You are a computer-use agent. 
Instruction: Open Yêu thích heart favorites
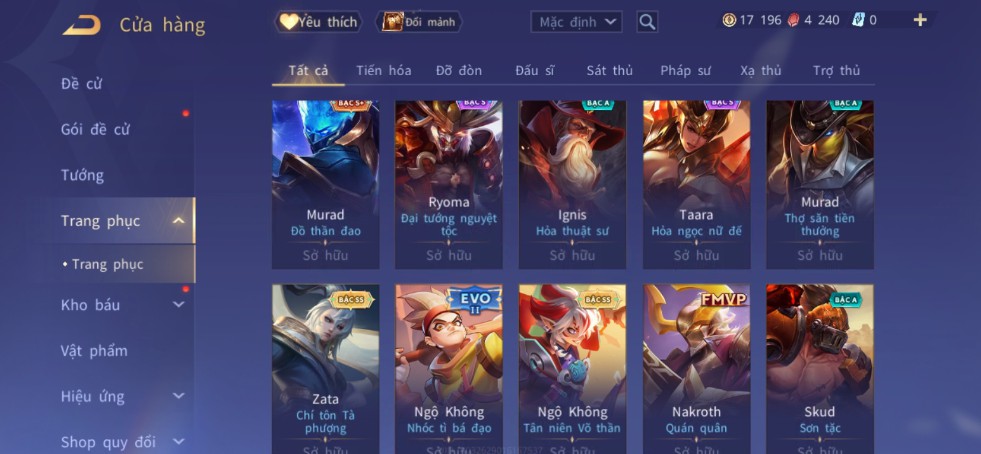coord(319,23)
